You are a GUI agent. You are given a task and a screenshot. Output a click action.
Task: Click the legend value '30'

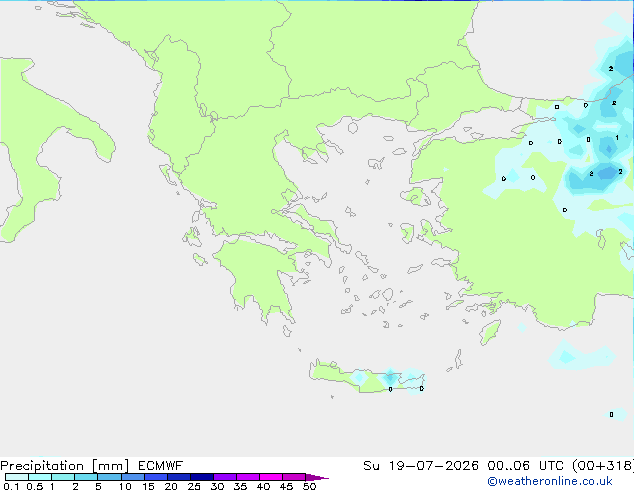tap(217, 486)
